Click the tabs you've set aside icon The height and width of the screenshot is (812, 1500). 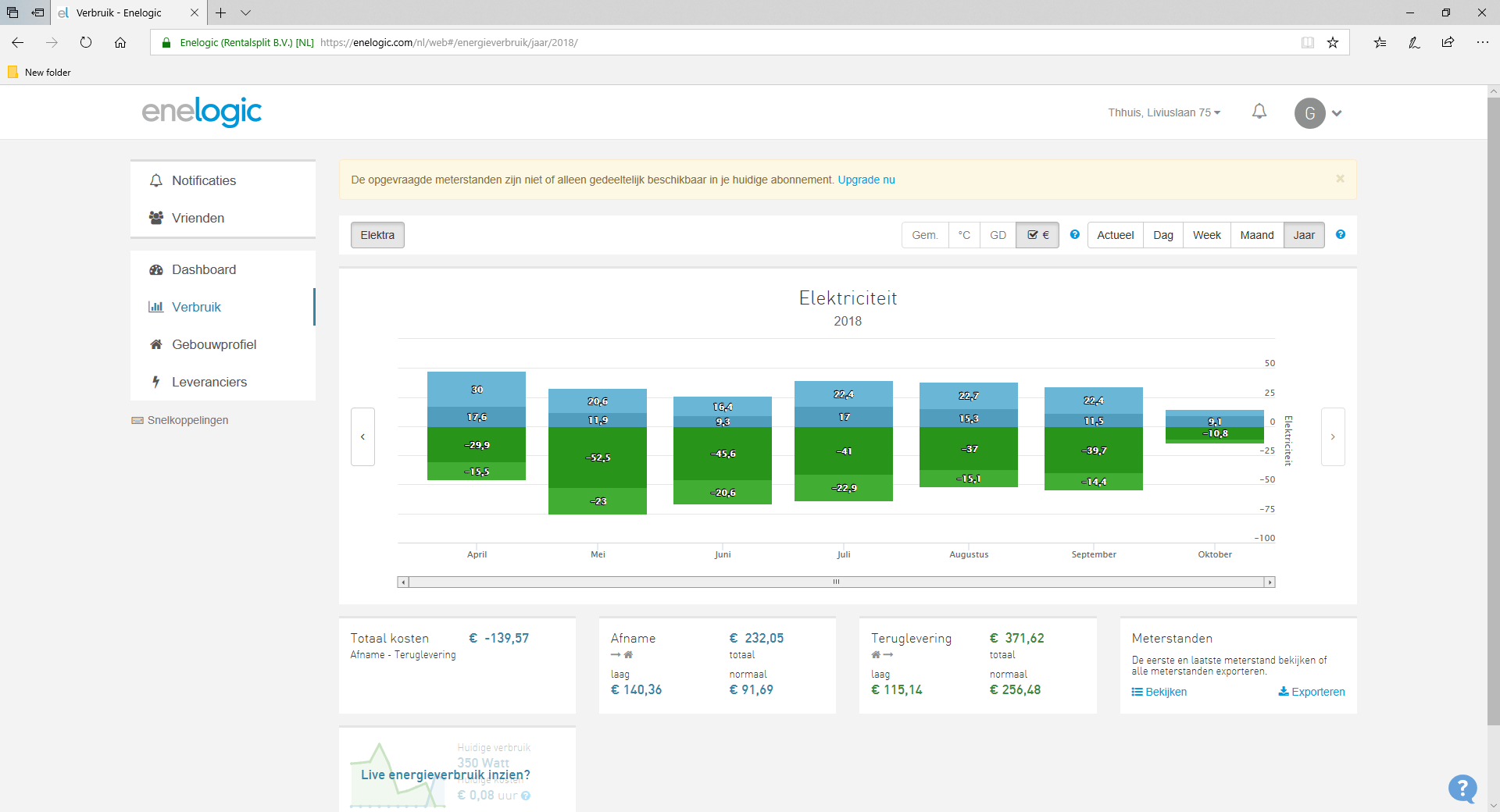tap(12, 12)
